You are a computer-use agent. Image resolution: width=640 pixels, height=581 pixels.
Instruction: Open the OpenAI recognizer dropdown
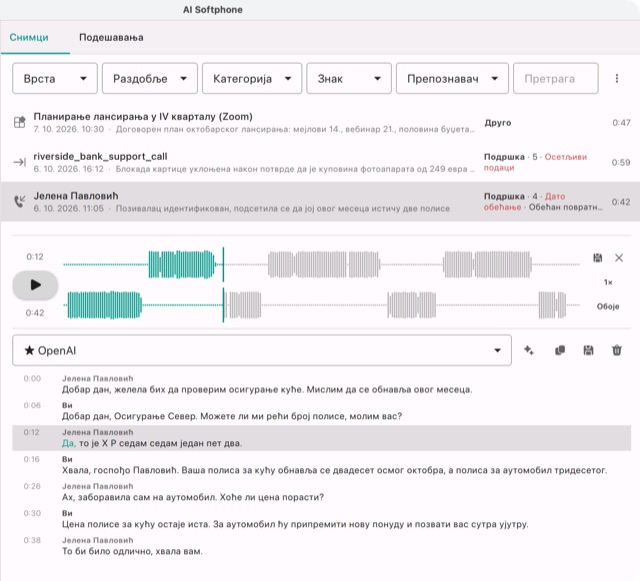262,350
